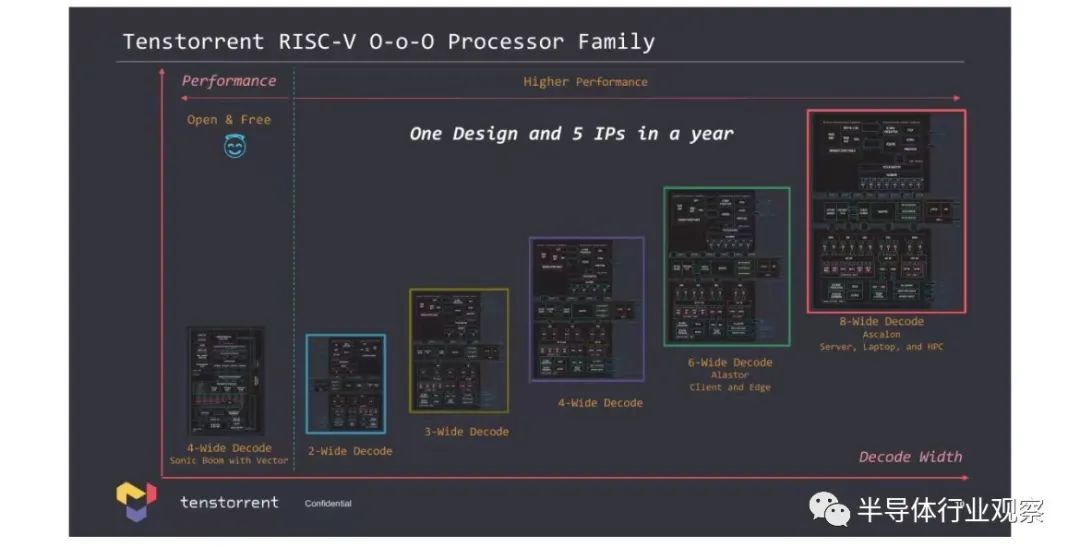The height and width of the screenshot is (559, 1080).
Task: Select the purple 4-Wide Decode block diagram
Action: coord(587,309)
